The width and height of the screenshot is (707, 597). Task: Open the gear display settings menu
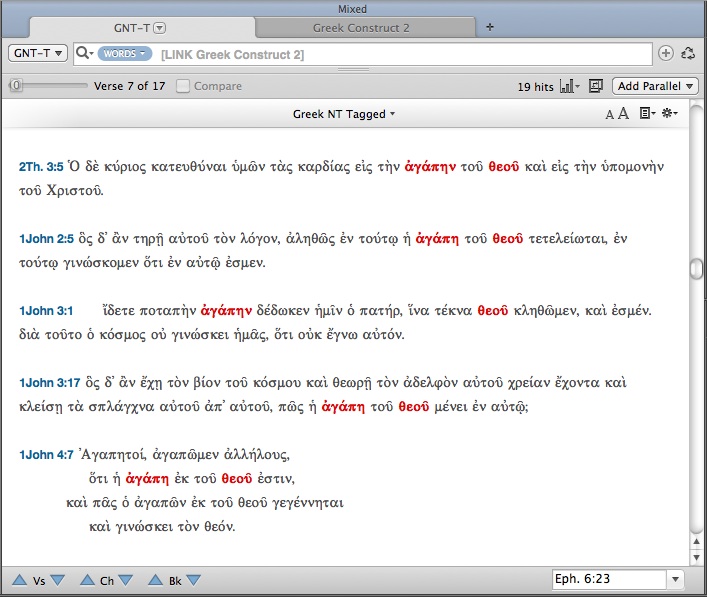669,114
